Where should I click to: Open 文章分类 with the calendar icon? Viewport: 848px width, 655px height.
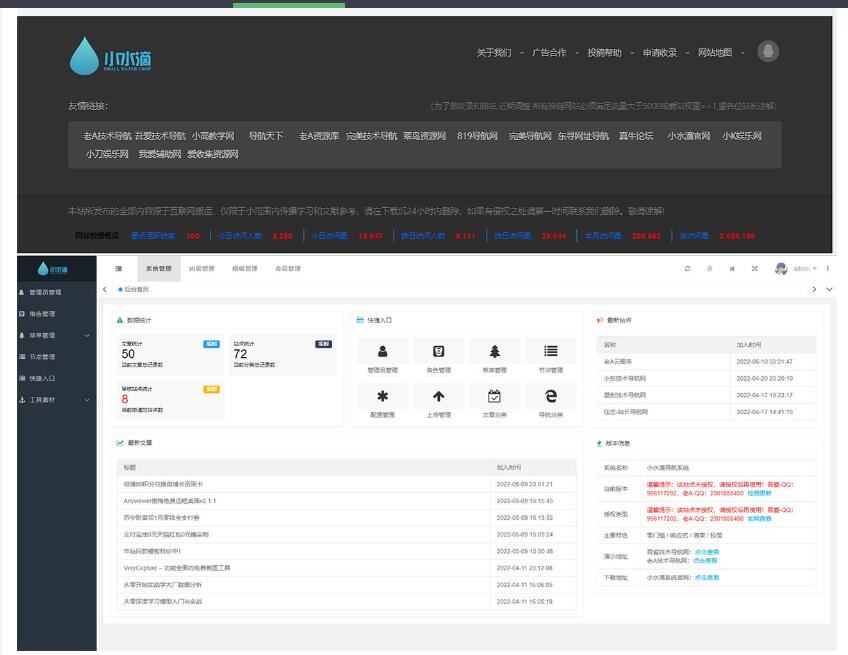[x=494, y=395]
